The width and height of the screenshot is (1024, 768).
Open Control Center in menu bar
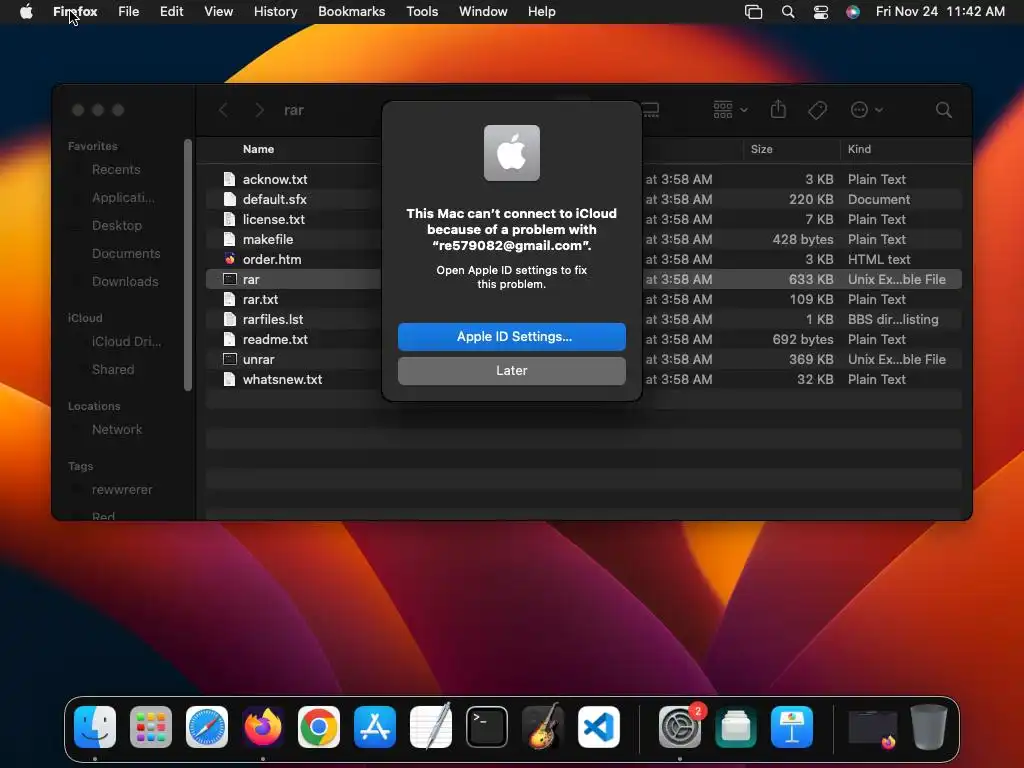point(820,11)
